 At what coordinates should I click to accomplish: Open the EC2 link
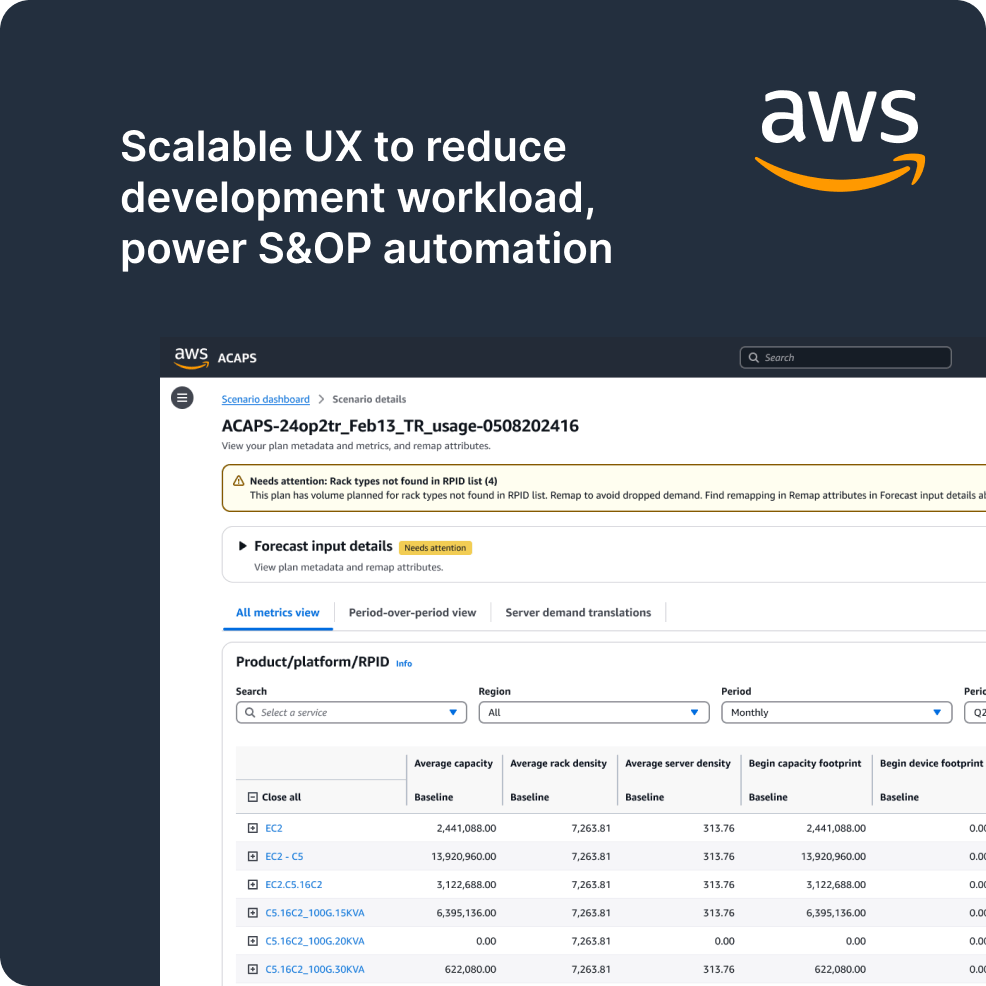(274, 828)
